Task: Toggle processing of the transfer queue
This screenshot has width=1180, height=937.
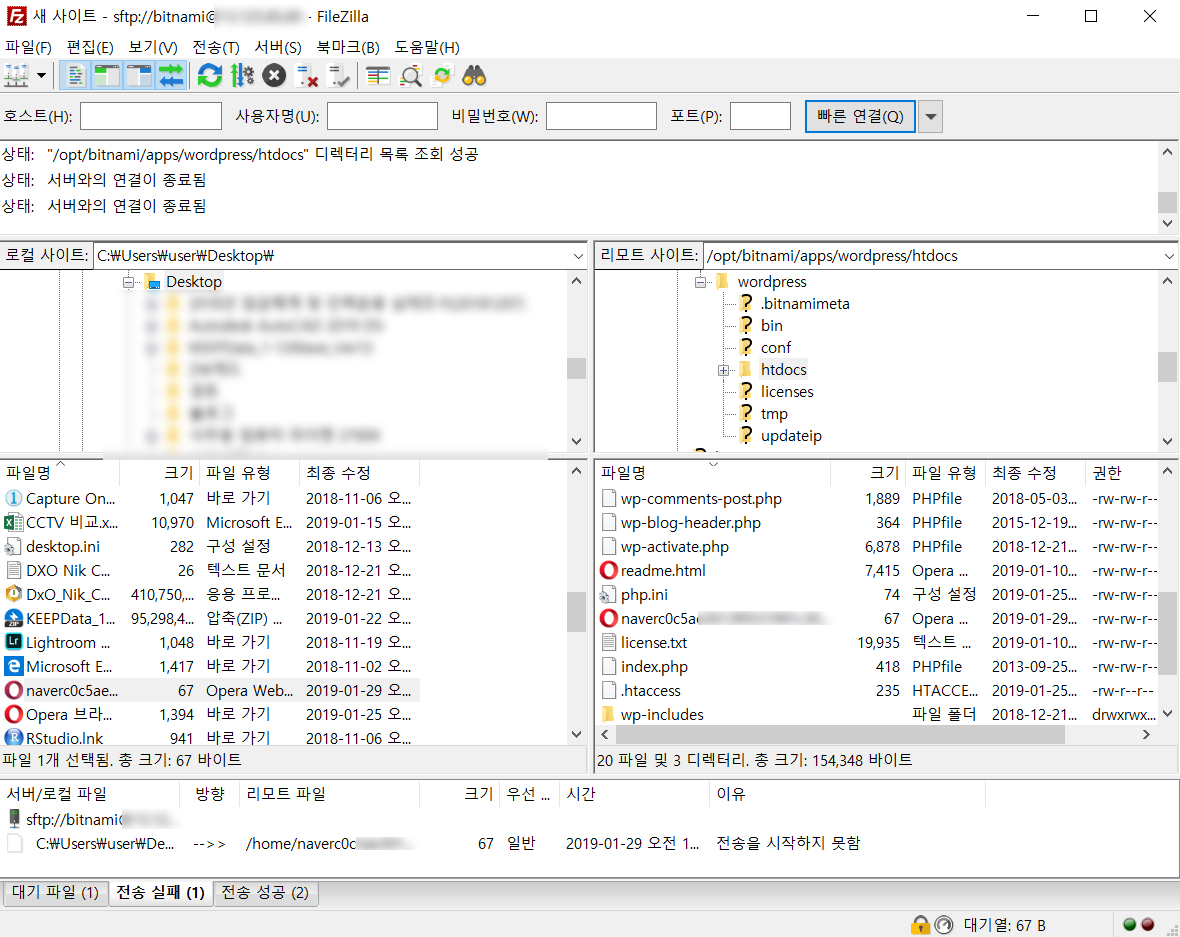Action: pyautogui.click(x=242, y=76)
